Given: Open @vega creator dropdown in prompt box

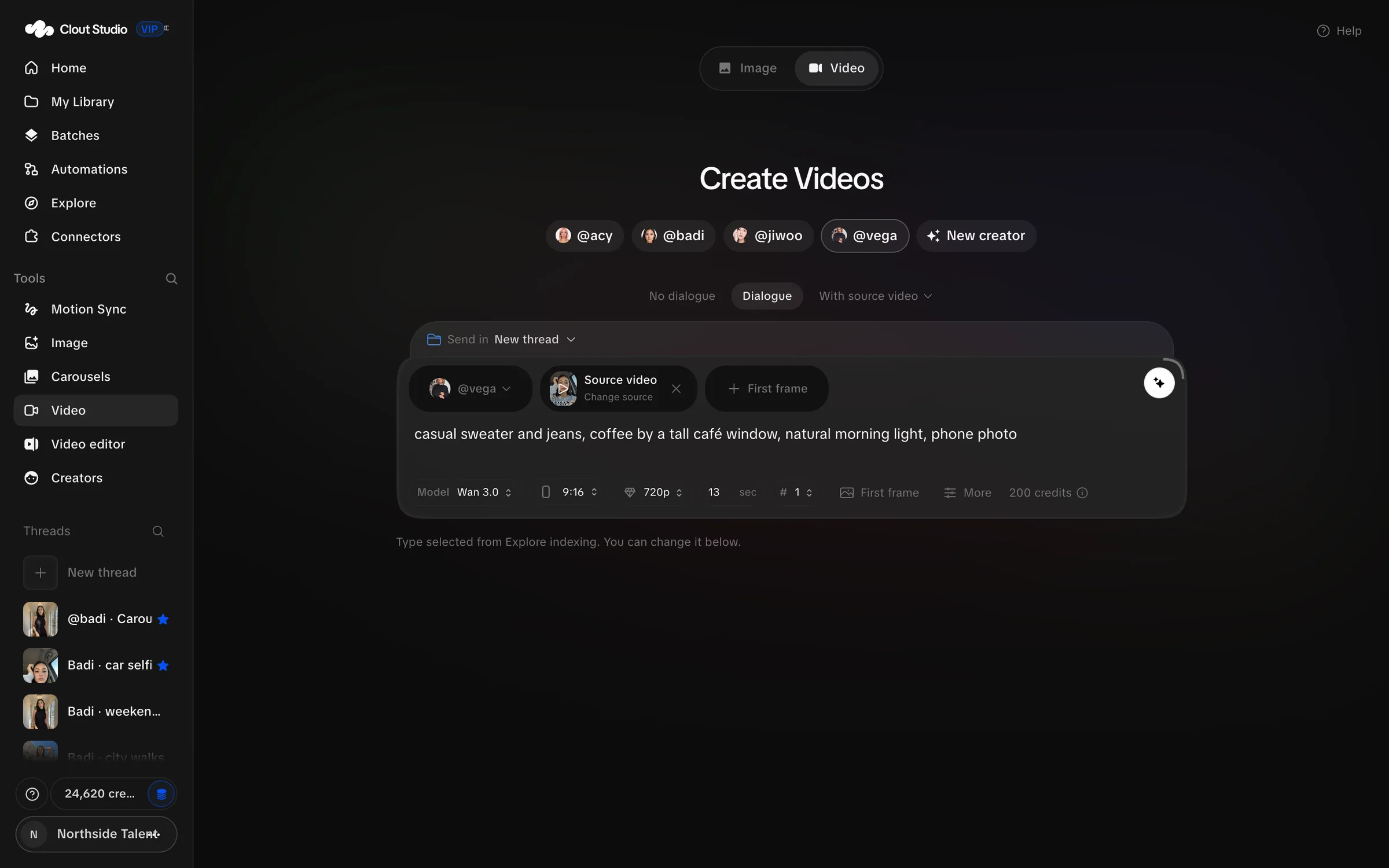Looking at the screenshot, I should coord(470,389).
